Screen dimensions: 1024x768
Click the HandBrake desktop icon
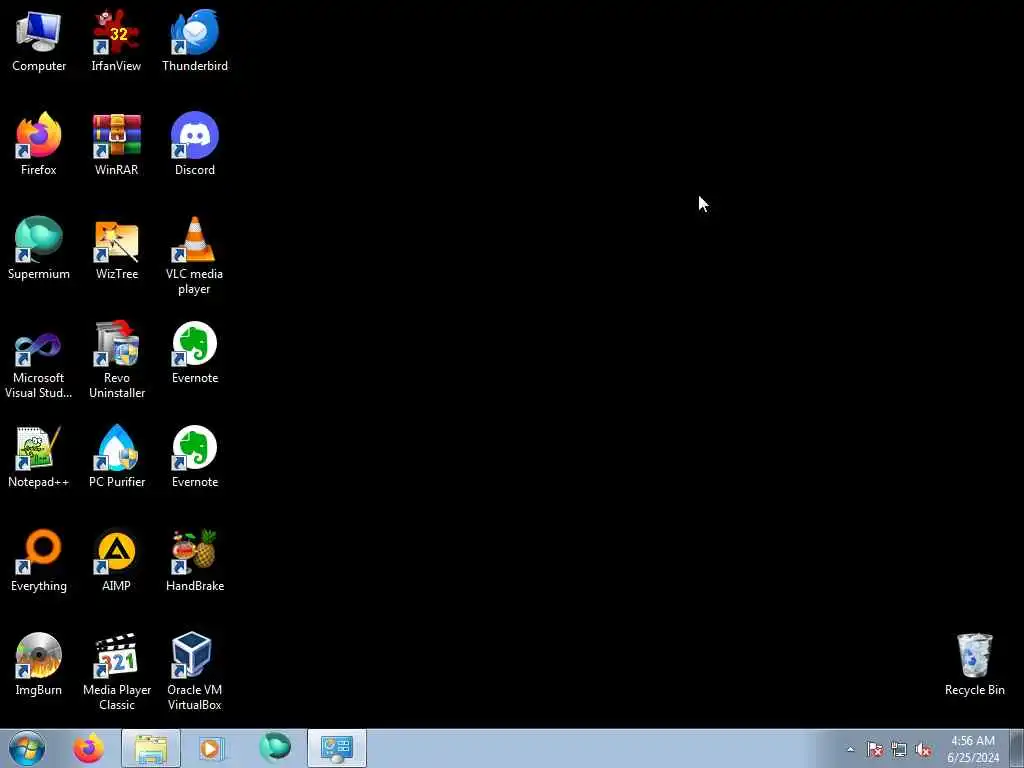(x=195, y=560)
